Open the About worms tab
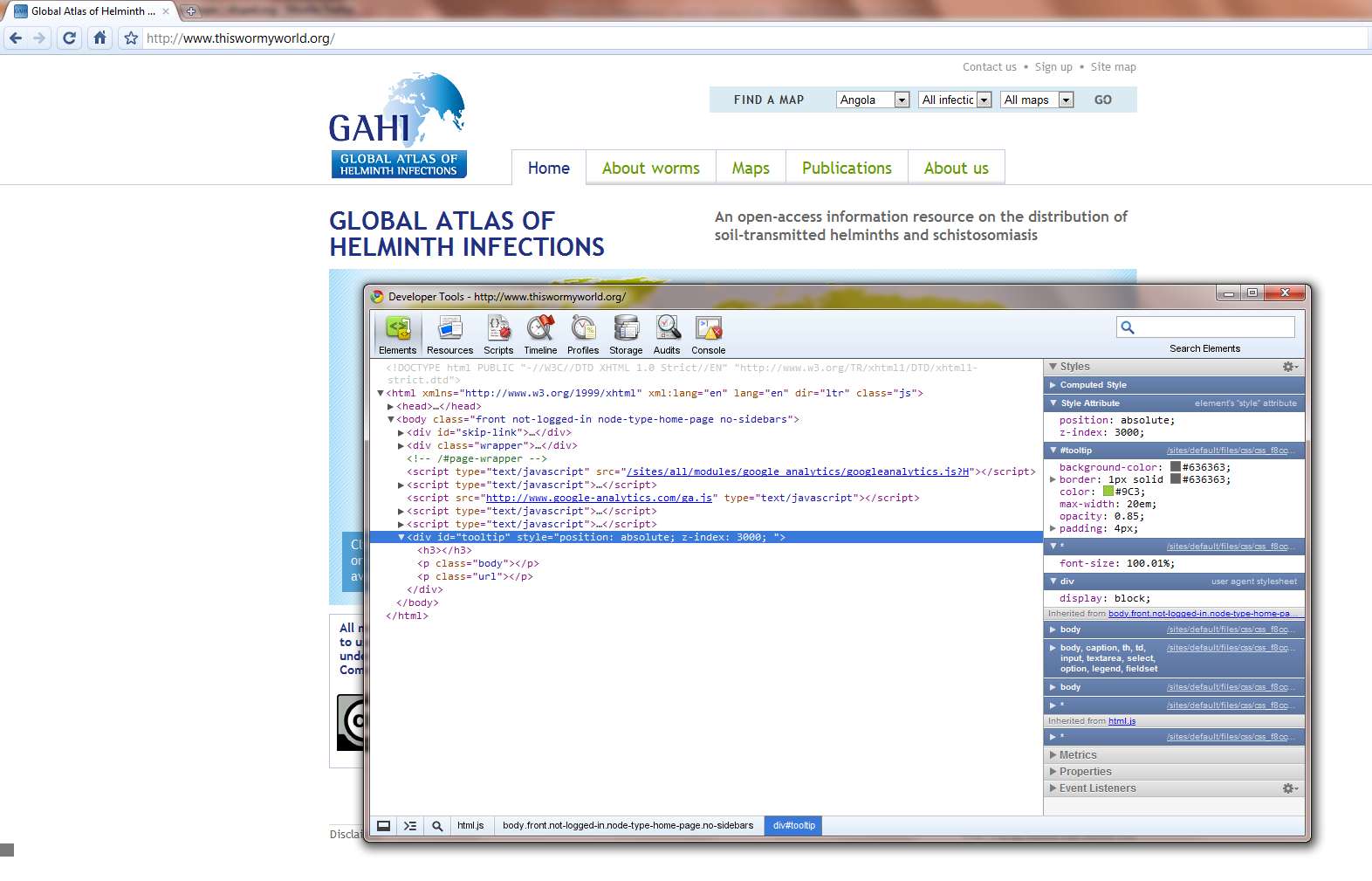Screen dimensions: 1372x881 651,168
